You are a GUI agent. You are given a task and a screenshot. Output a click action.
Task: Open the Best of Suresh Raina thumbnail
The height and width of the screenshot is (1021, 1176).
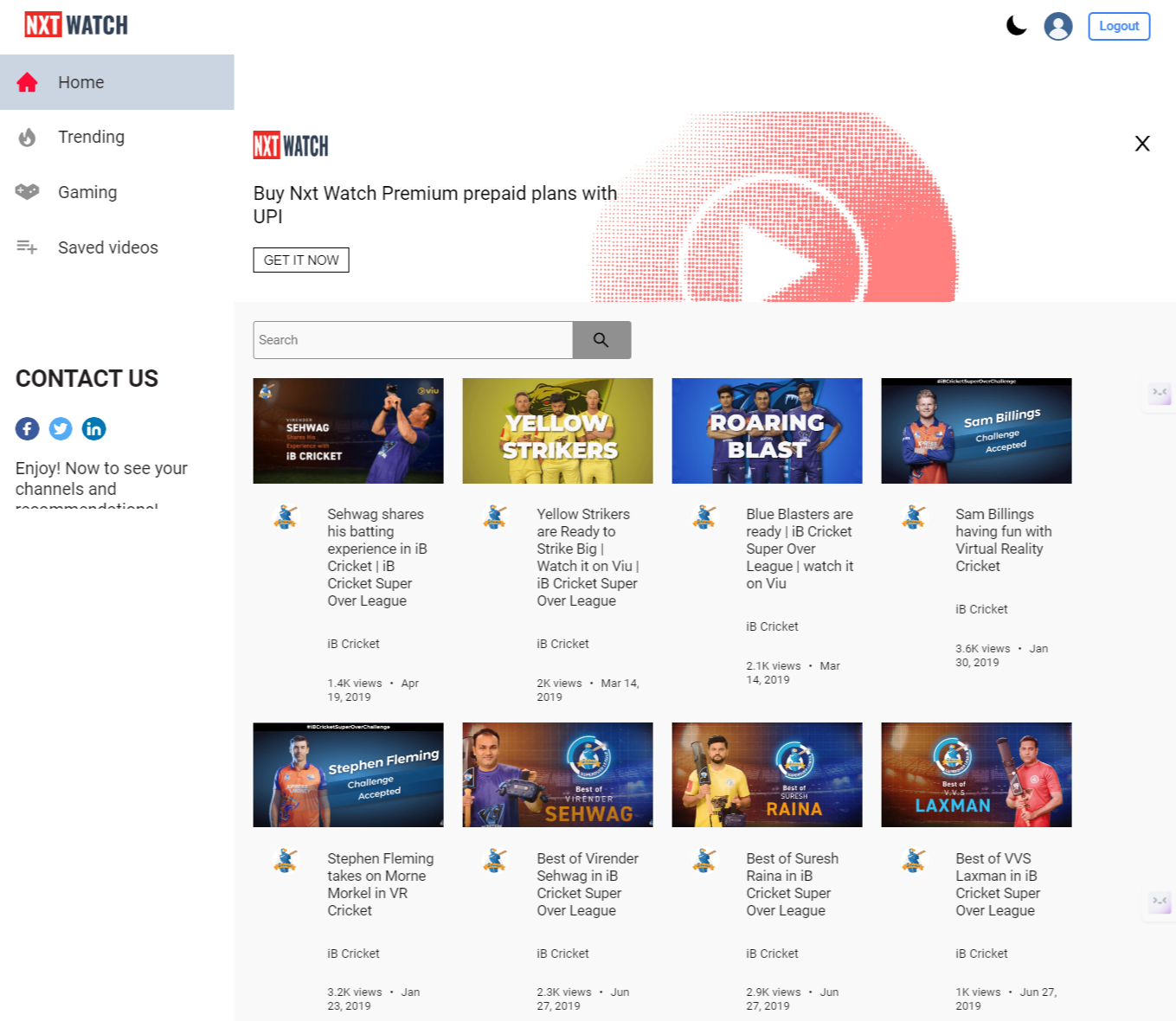768,775
